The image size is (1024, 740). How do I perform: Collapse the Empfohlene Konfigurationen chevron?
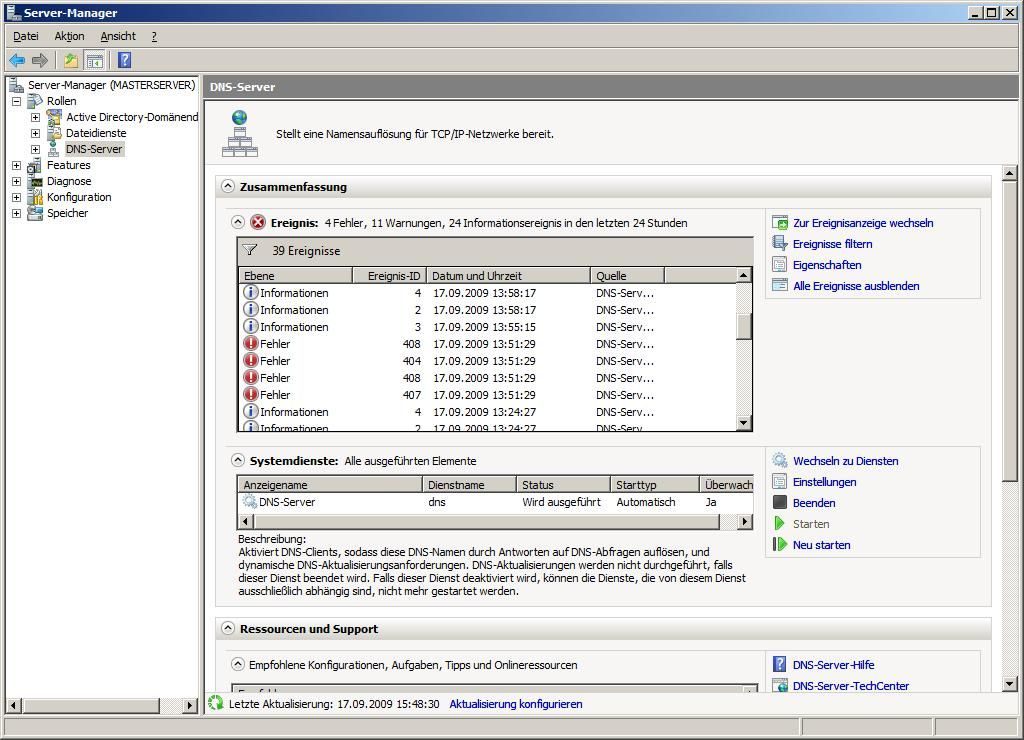tap(238, 664)
